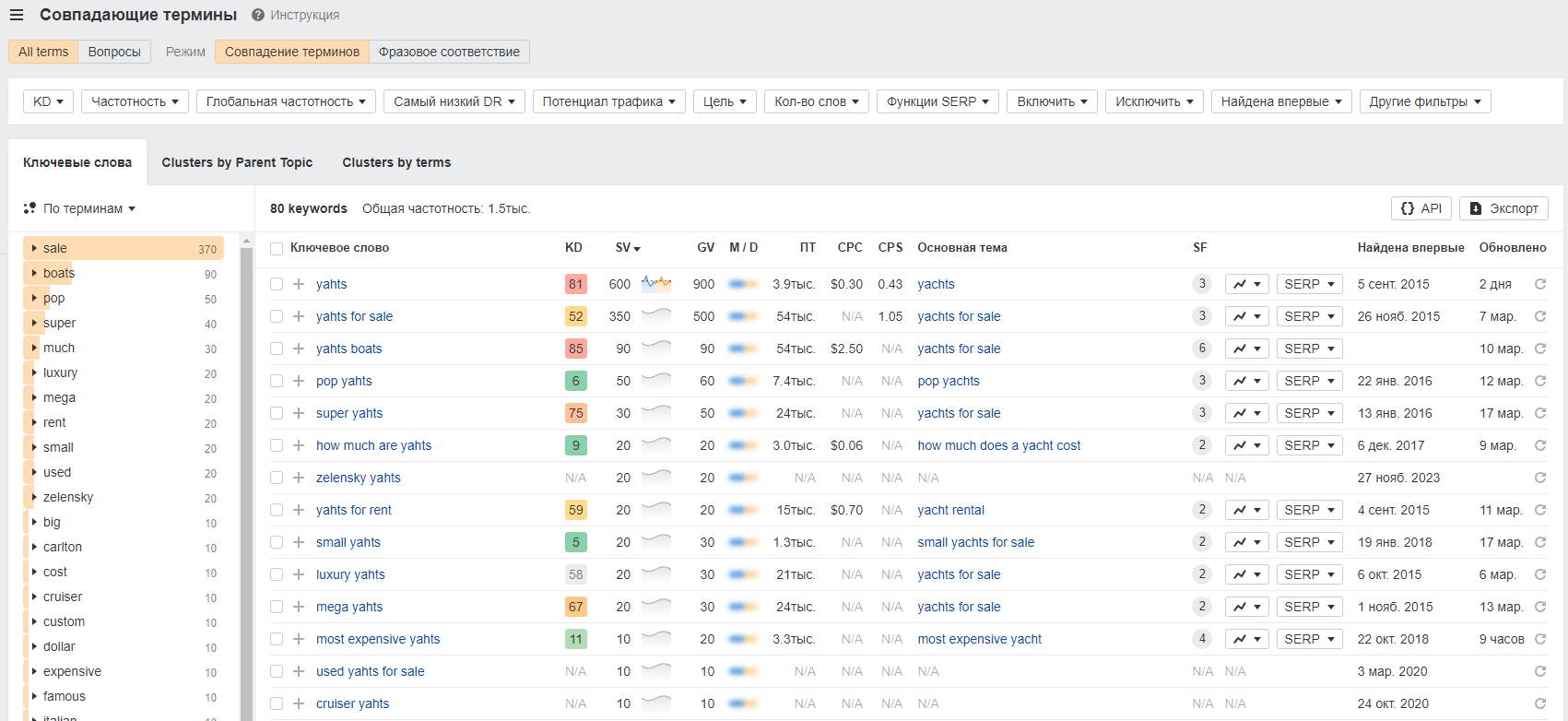1568x721 pixels.
Task: Open how much does a yacht cost link
Action: tap(999, 445)
